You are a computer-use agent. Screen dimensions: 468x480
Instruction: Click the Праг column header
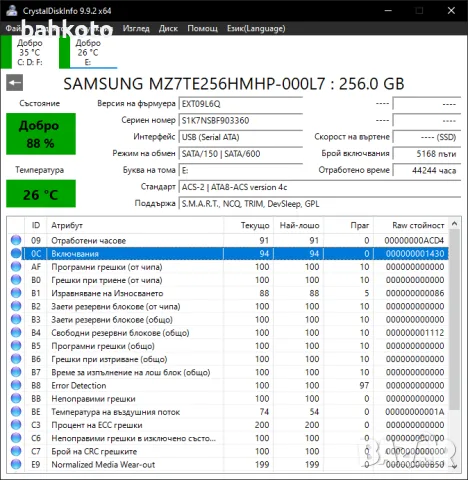coord(349,225)
